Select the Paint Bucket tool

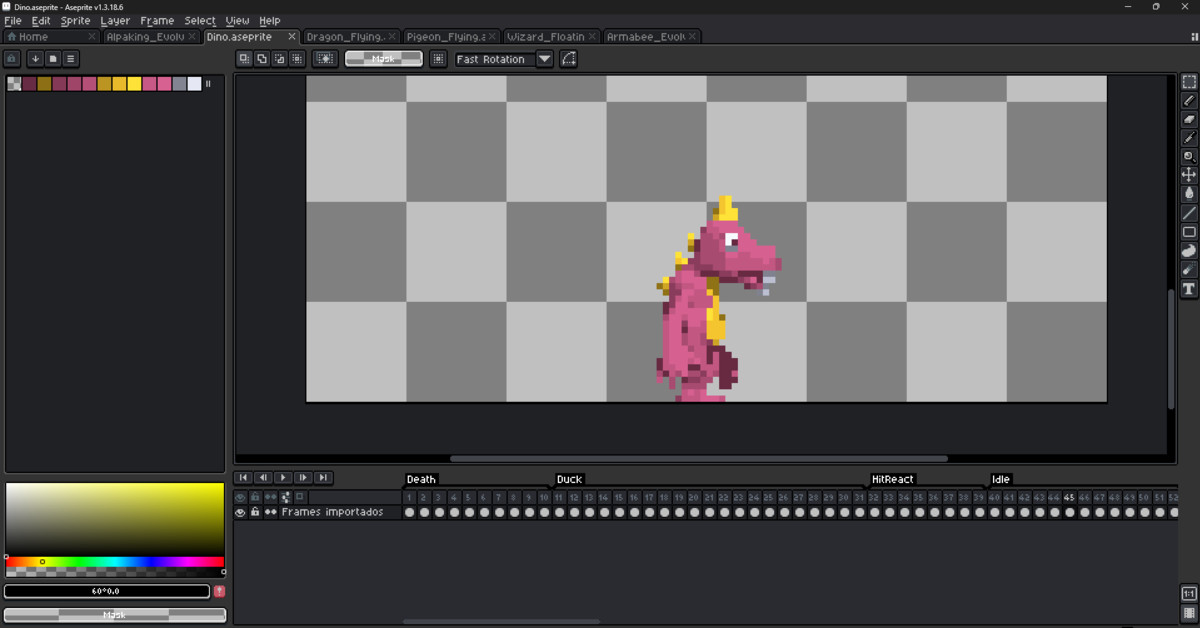[1189, 194]
